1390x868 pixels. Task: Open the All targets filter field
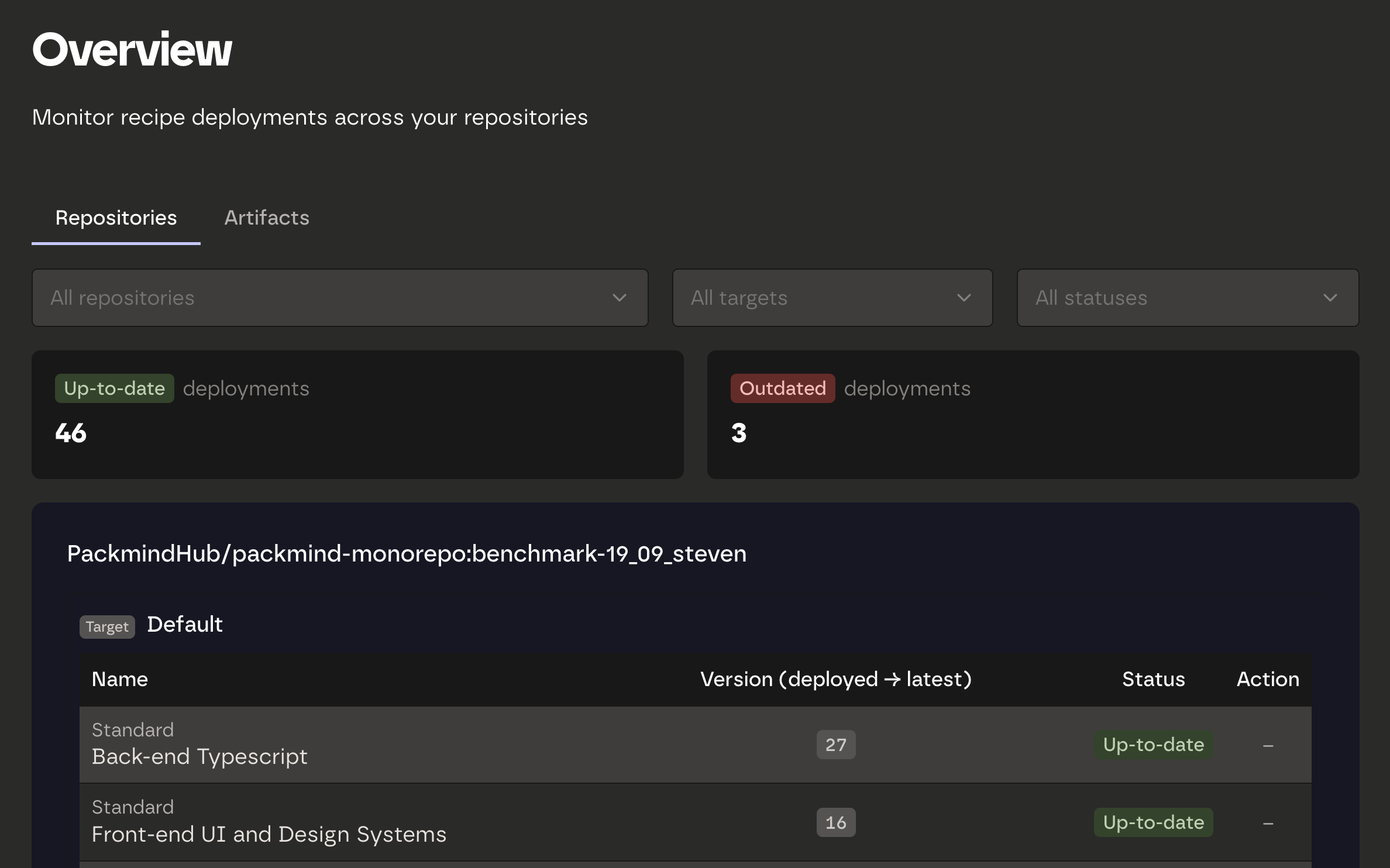[x=813, y=298]
